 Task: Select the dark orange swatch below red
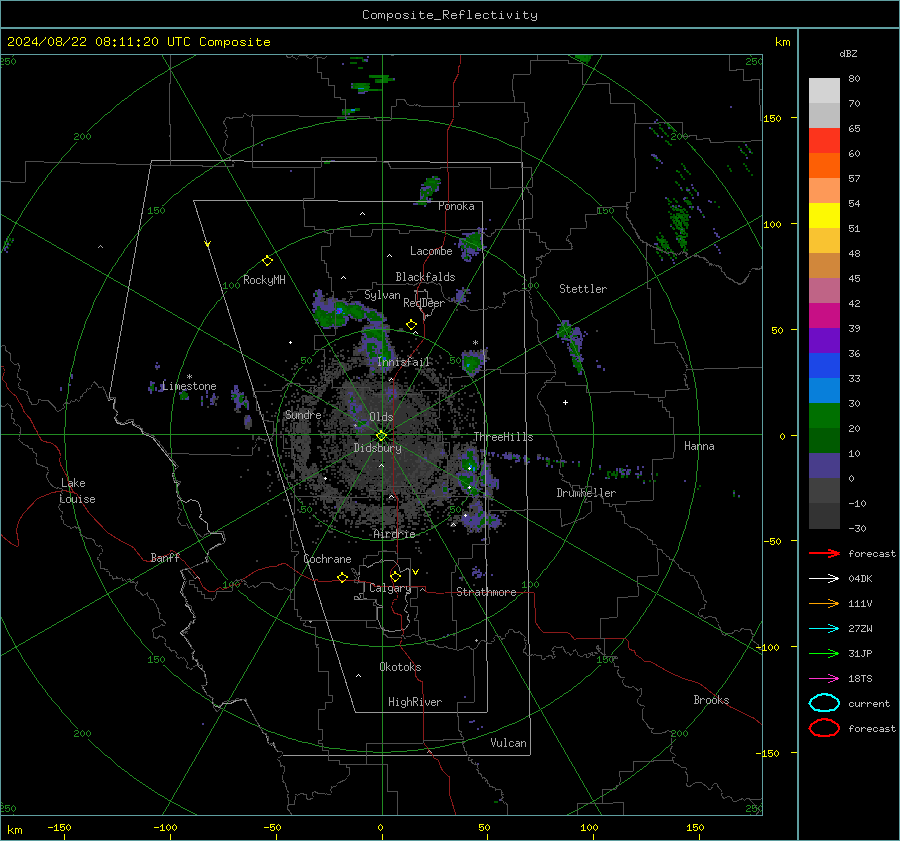824,166
